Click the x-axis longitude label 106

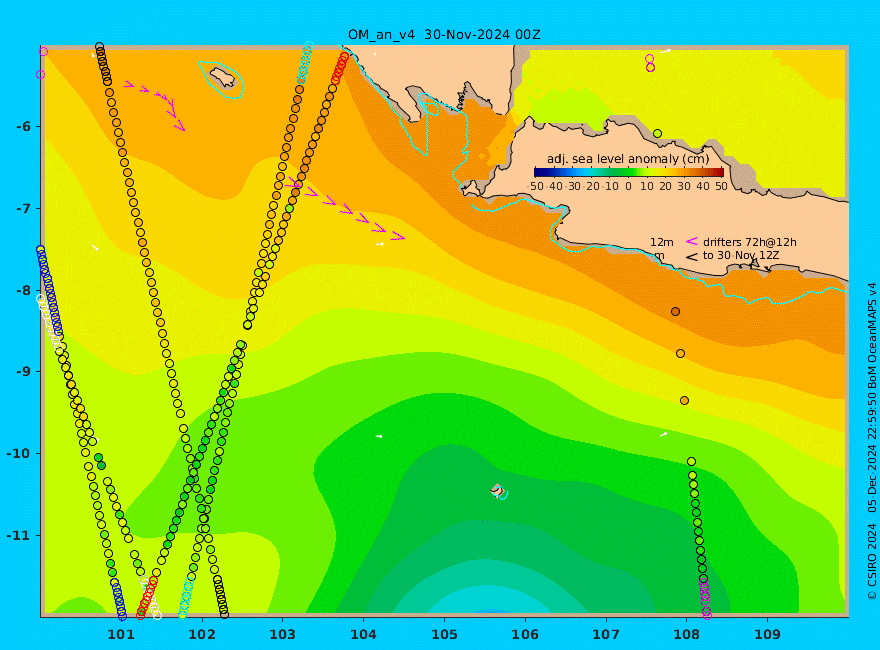point(525,634)
